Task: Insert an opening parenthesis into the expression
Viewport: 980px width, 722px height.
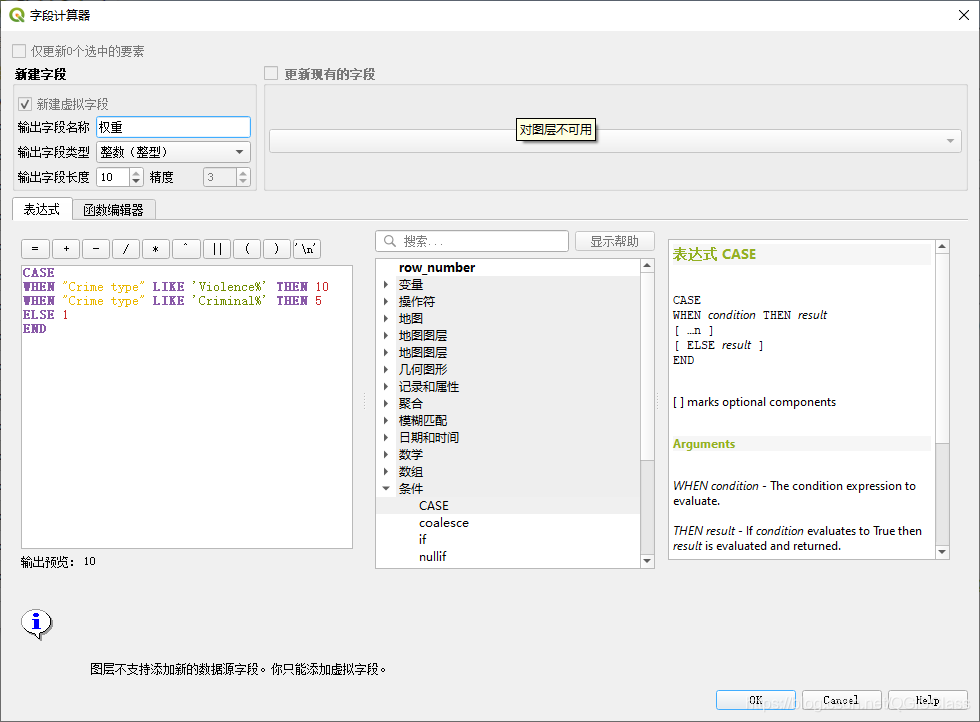Action: pyautogui.click(x=247, y=248)
